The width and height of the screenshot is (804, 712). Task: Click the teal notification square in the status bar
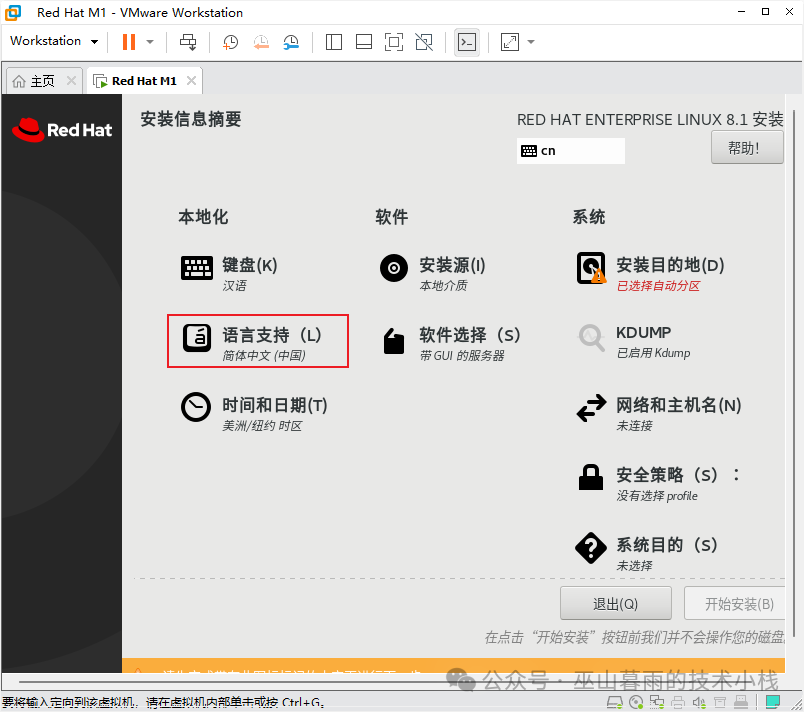(x=773, y=703)
